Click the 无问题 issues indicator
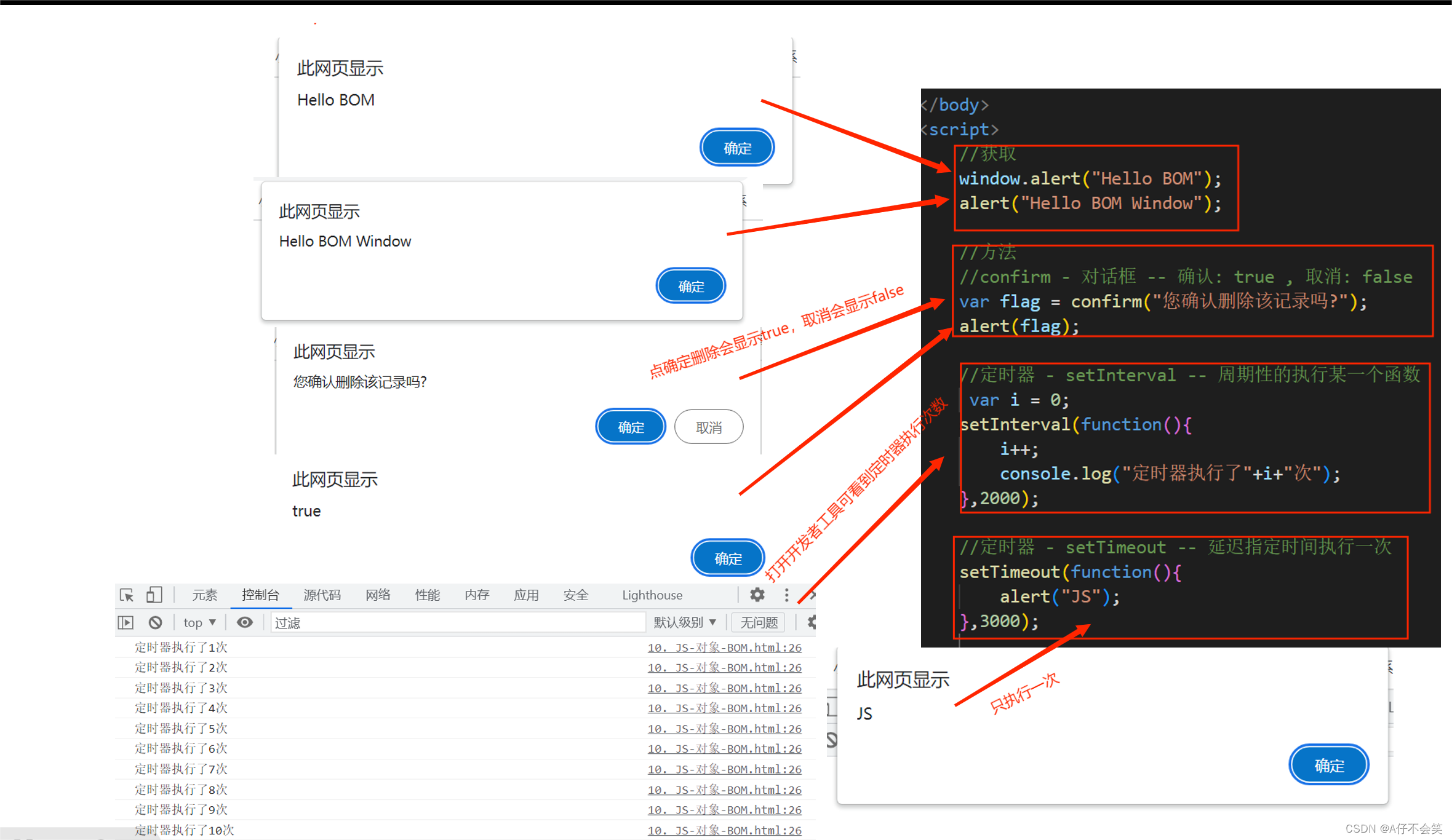The width and height of the screenshot is (1452, 840). click(x=758, y=622)
